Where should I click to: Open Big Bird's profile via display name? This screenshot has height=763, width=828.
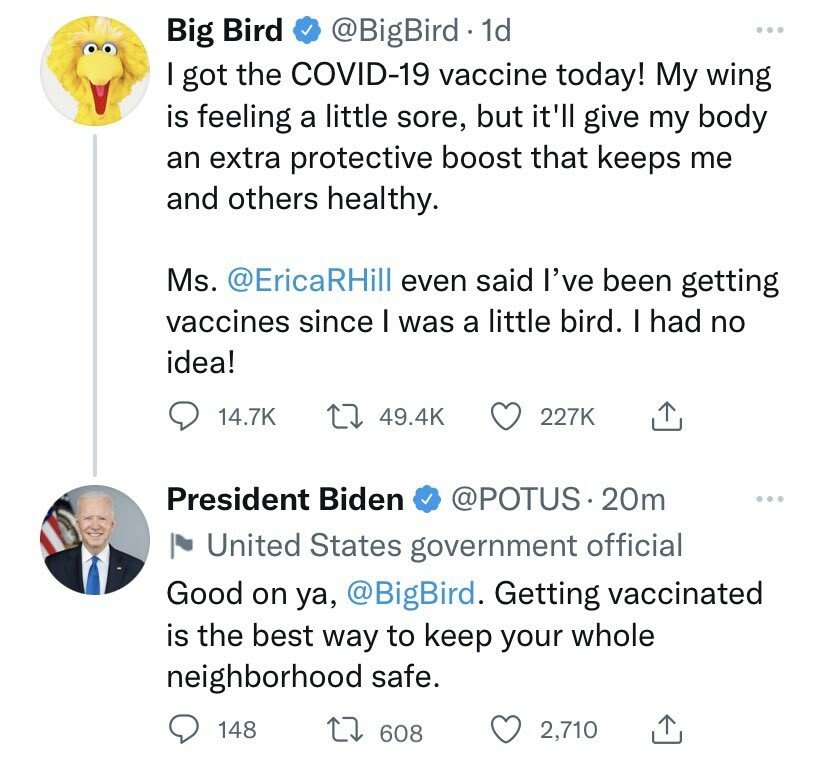point(225,30)
